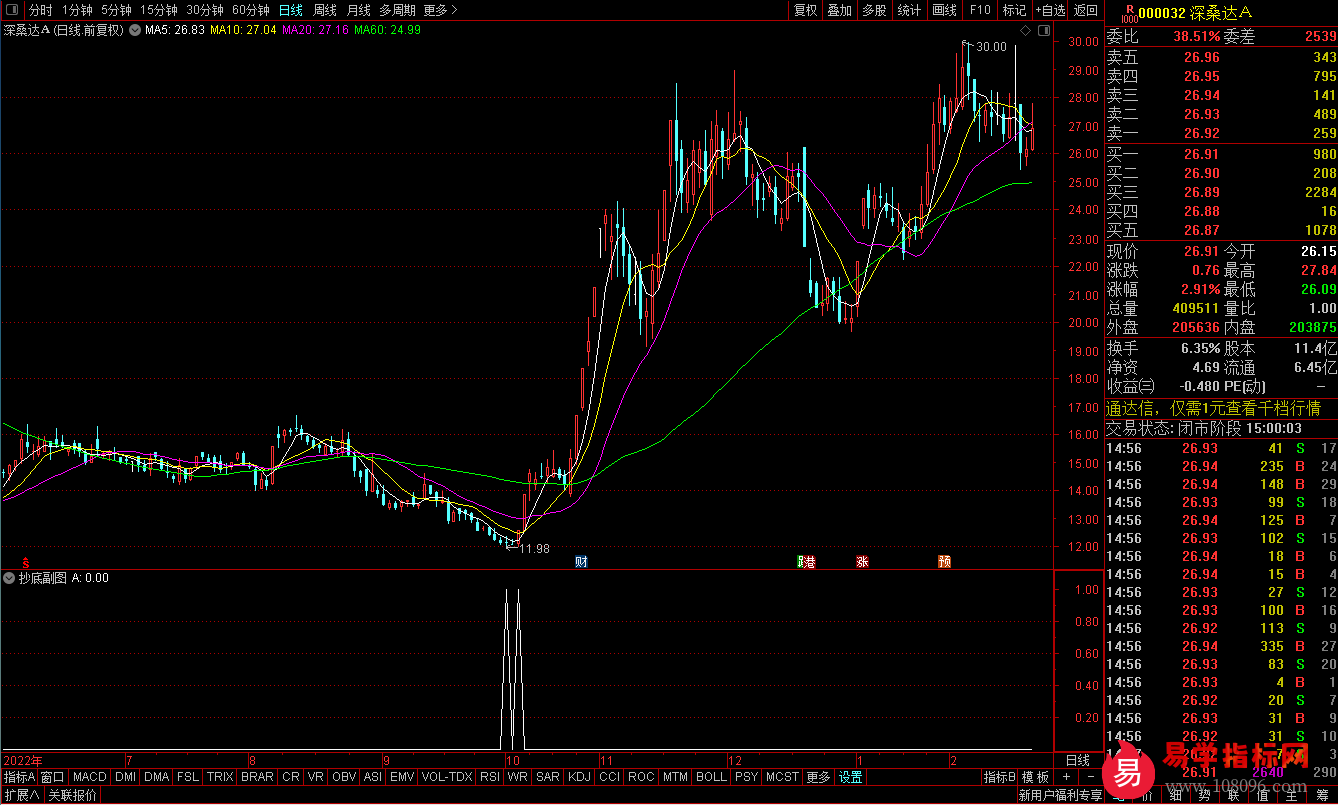Click the 标记 mark button
Viewport: 1338px width, 805px height.
[x=1014, y=10]
